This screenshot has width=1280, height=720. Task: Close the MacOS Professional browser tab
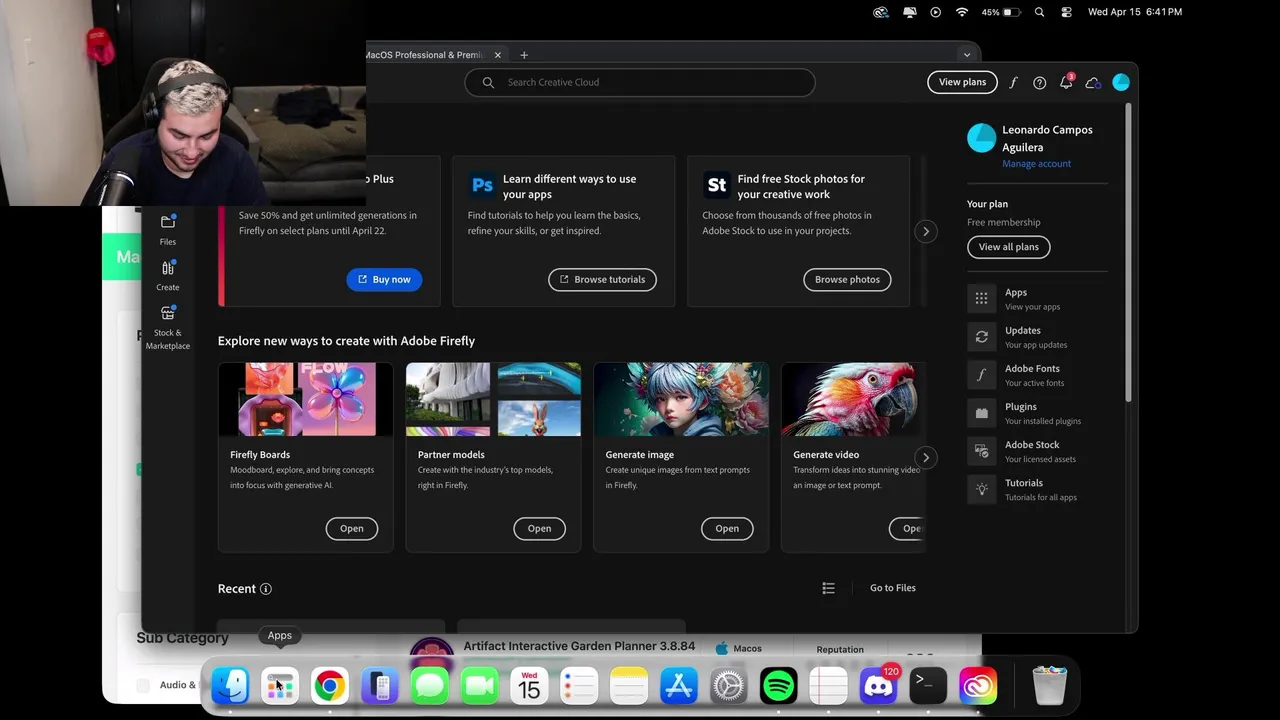click(x=497, y=55)
